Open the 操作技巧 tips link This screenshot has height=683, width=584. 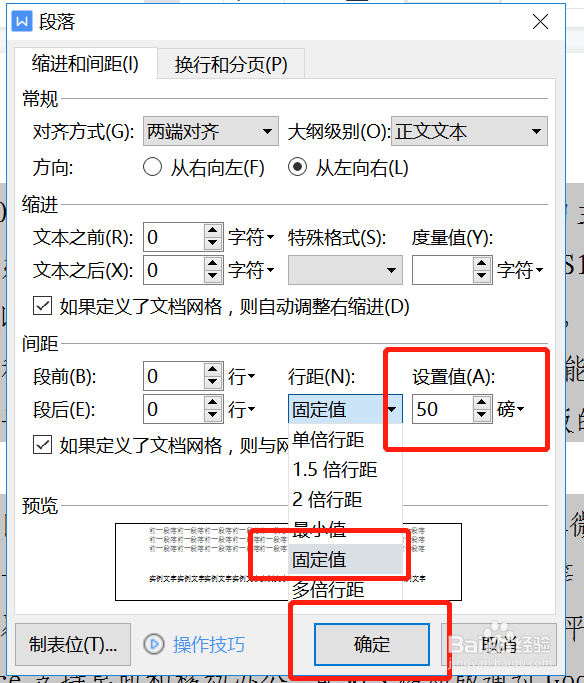click(209, 644)
